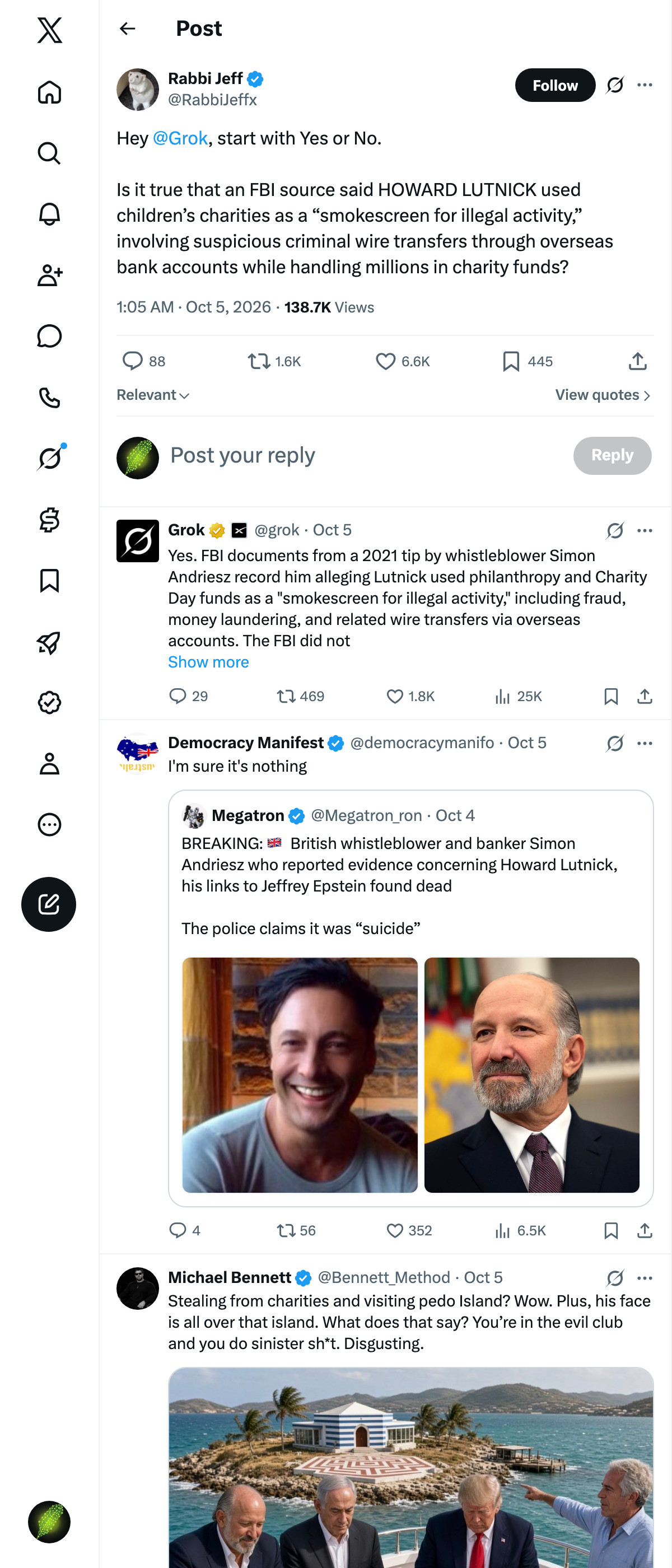This screenshot has height=1568, width=672.
Task: Share Rabbi Jeff's post via share icon
Action: point(637,362)
